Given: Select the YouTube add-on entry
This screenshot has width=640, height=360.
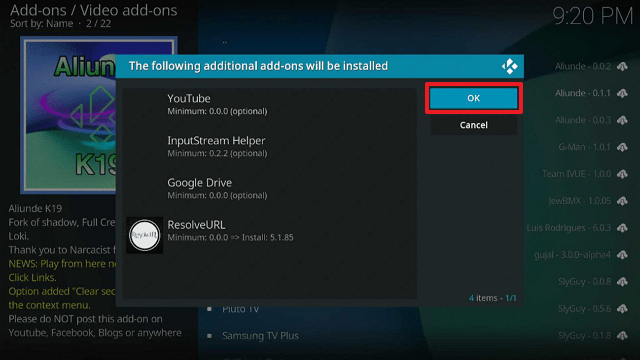Looking at the screenshot, I should 269,104.
